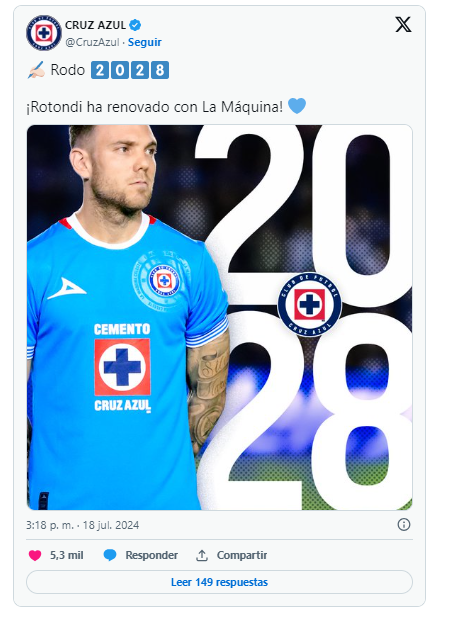This screenshot has width=460, height=621.
Task: Open the X logo link
Action: (403, 25)
